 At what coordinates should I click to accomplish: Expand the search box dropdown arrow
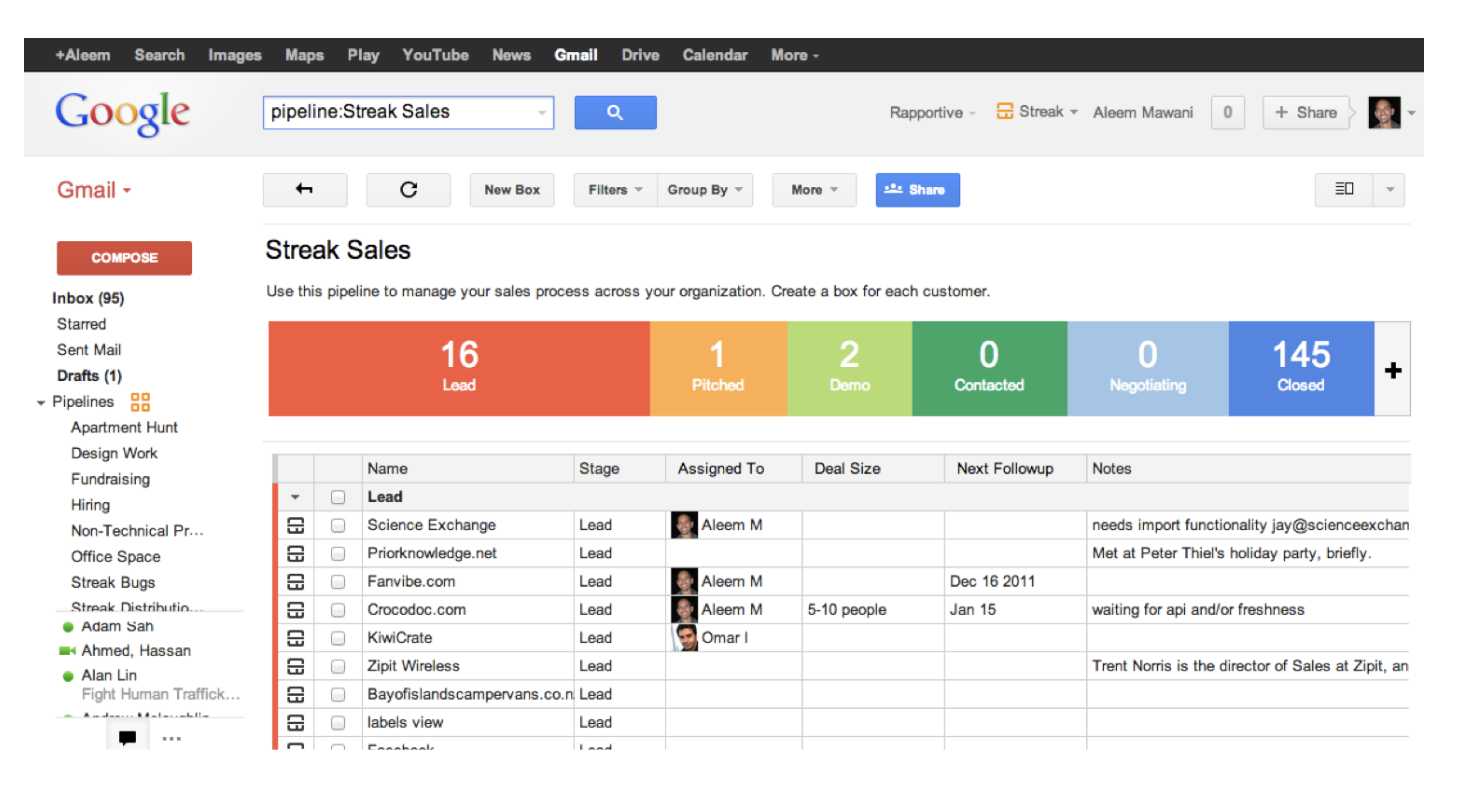coord(542,113)
